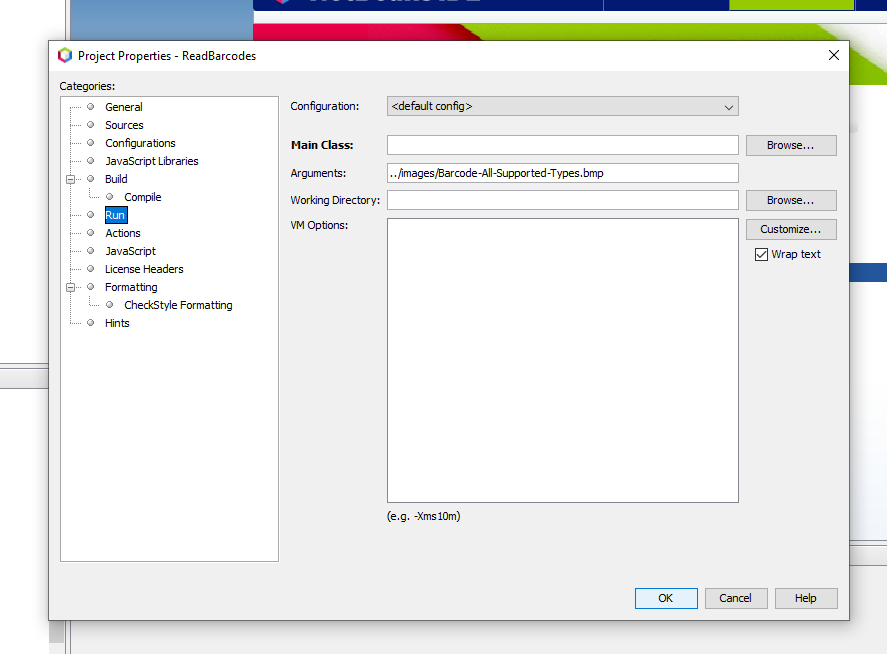
Task: Click inside the Arguments input field
Action: tap(560, 172)
